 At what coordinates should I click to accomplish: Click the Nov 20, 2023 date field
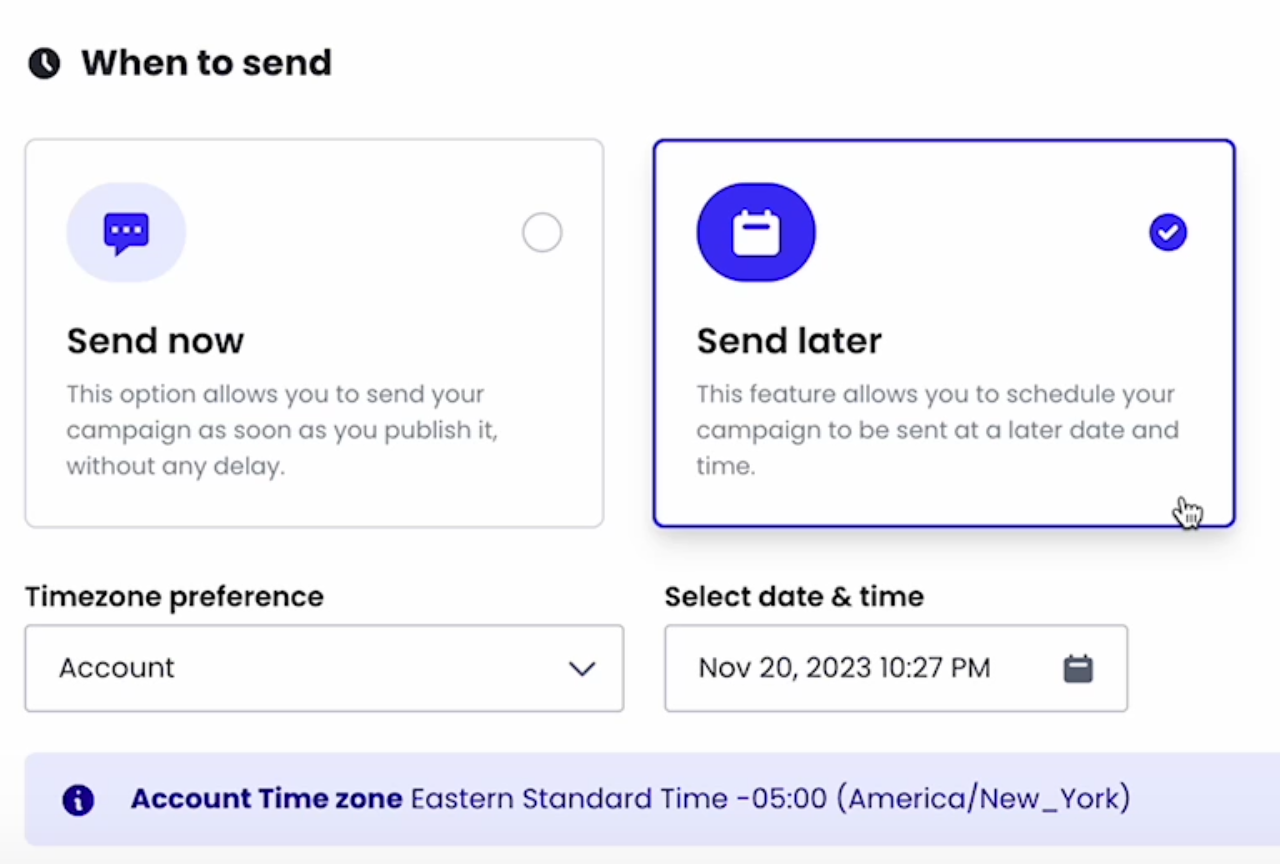click(844, 668)
